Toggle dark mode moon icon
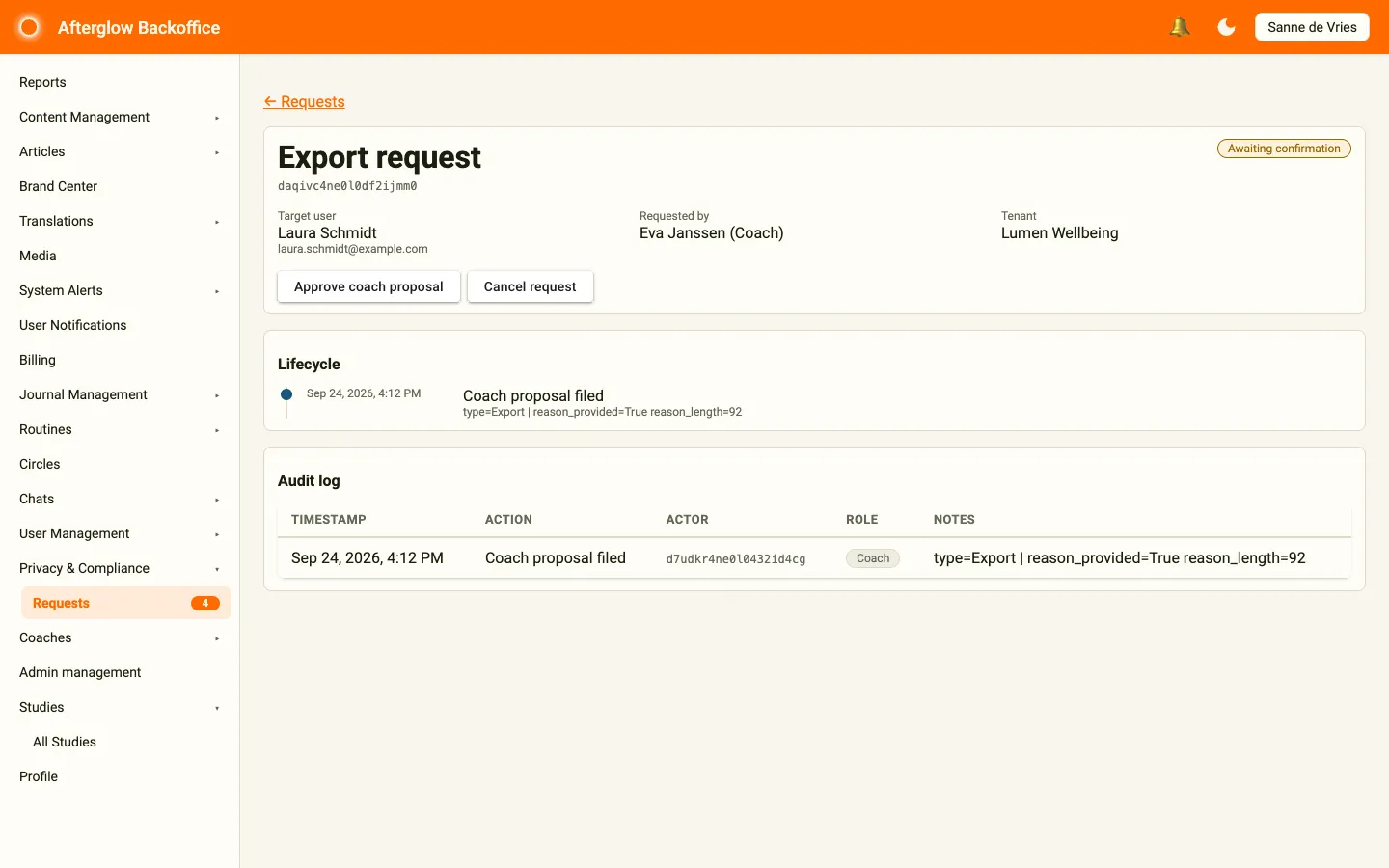The width and height of the screenshot is (1389, 868). coord(1226,27)
